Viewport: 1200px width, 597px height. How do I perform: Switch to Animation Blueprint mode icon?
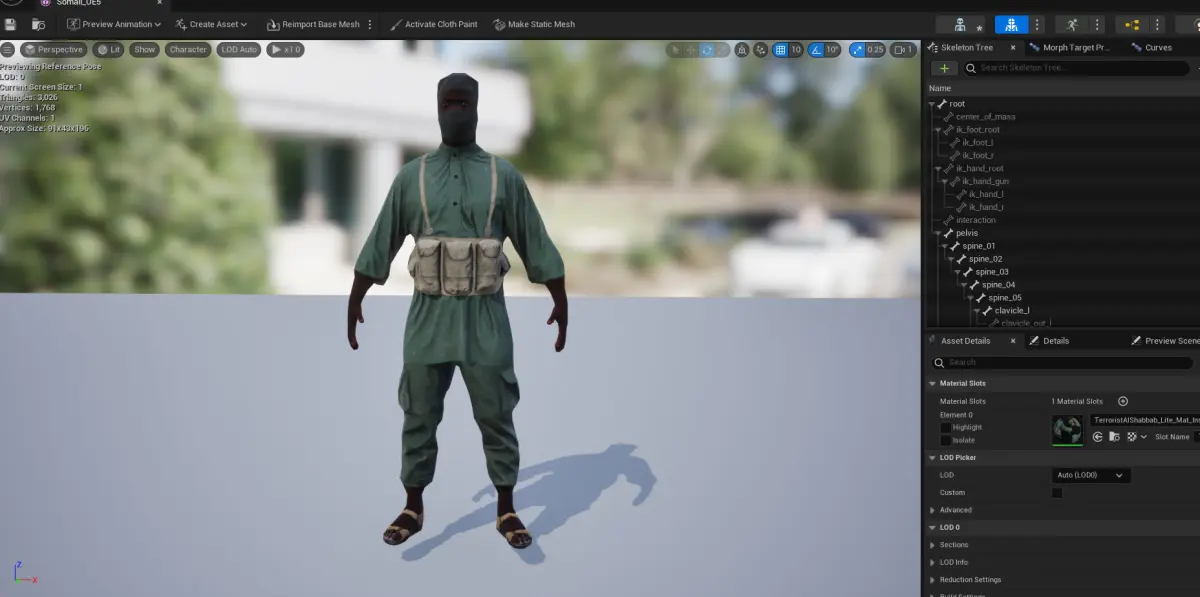1133,24
